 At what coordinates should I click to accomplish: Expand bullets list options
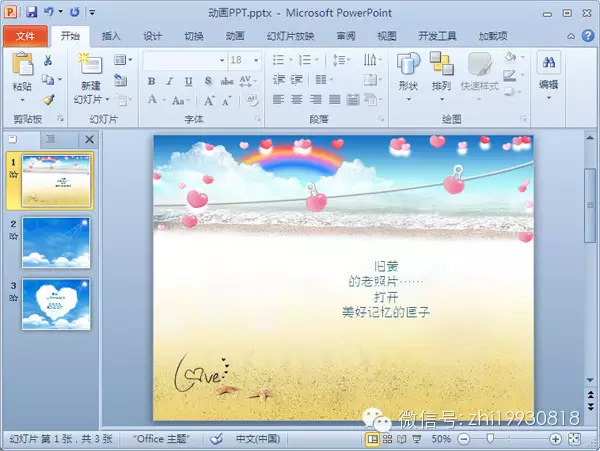[x=290, y=60]
